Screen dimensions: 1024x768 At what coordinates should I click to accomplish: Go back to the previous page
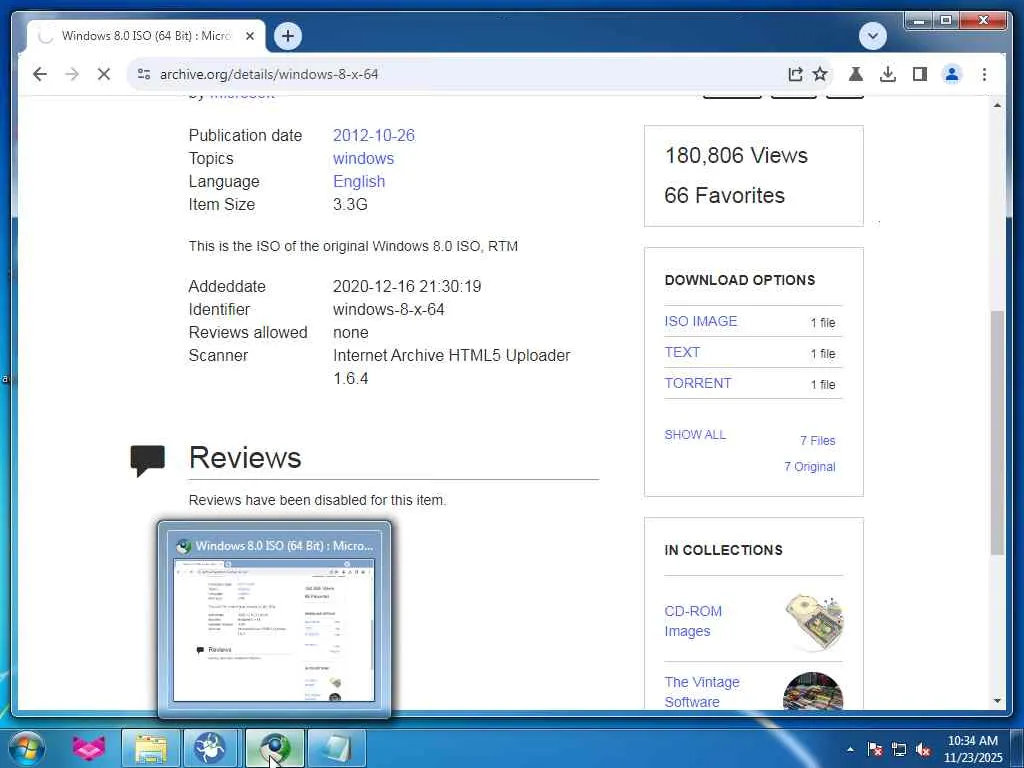40,74
